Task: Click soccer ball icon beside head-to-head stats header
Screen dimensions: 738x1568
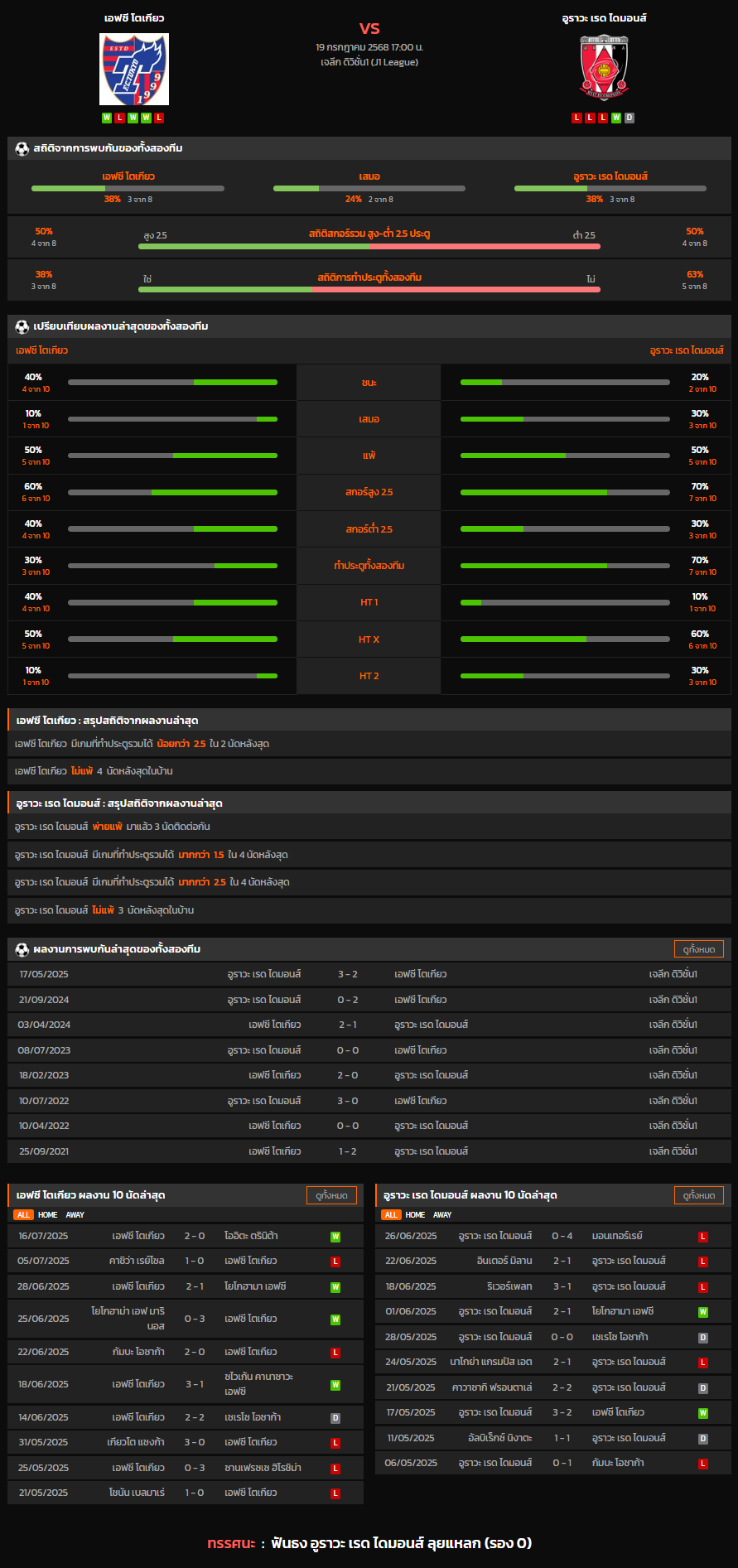Action: coord(22,149)
